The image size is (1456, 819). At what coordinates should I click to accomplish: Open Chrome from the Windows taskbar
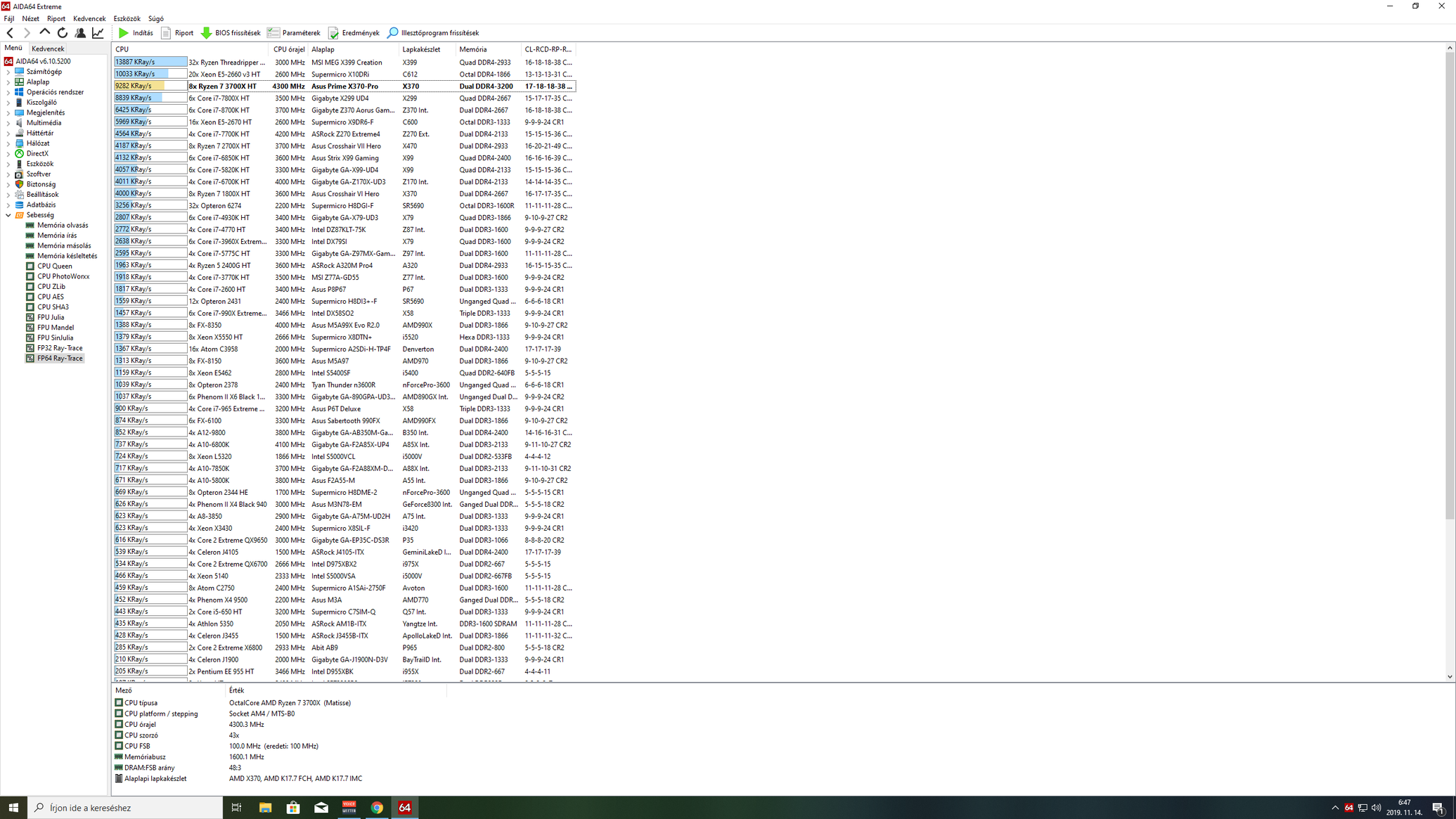[377, 808]
